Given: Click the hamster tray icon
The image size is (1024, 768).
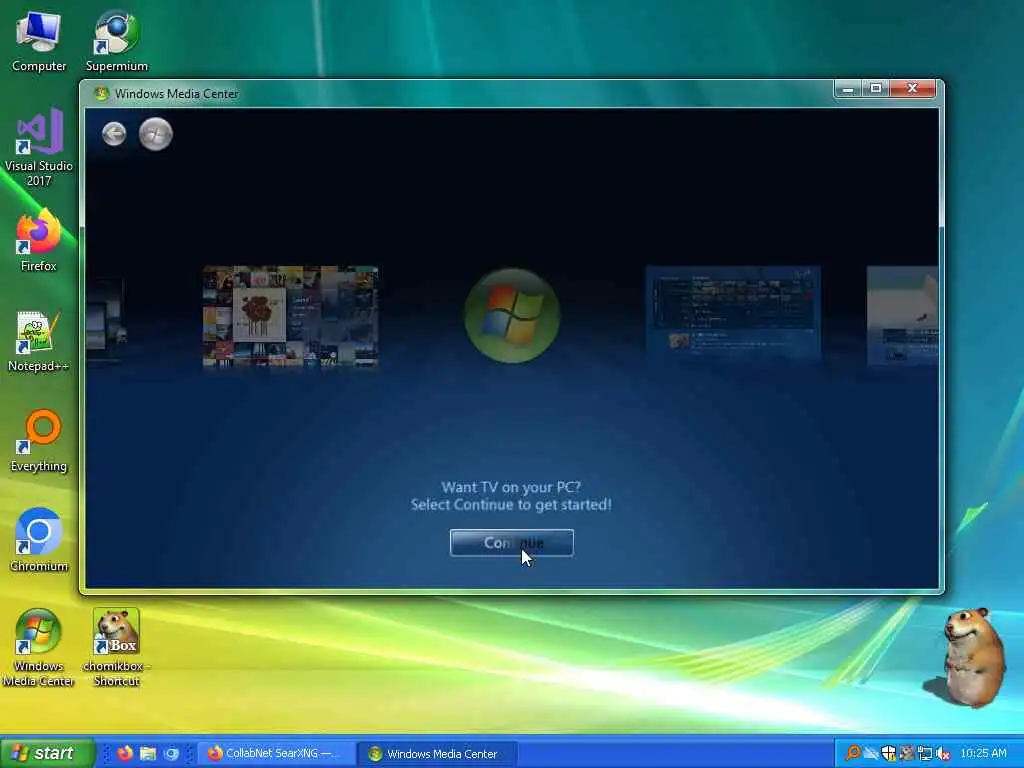Looking at the screenshot, I should (906, 753).
